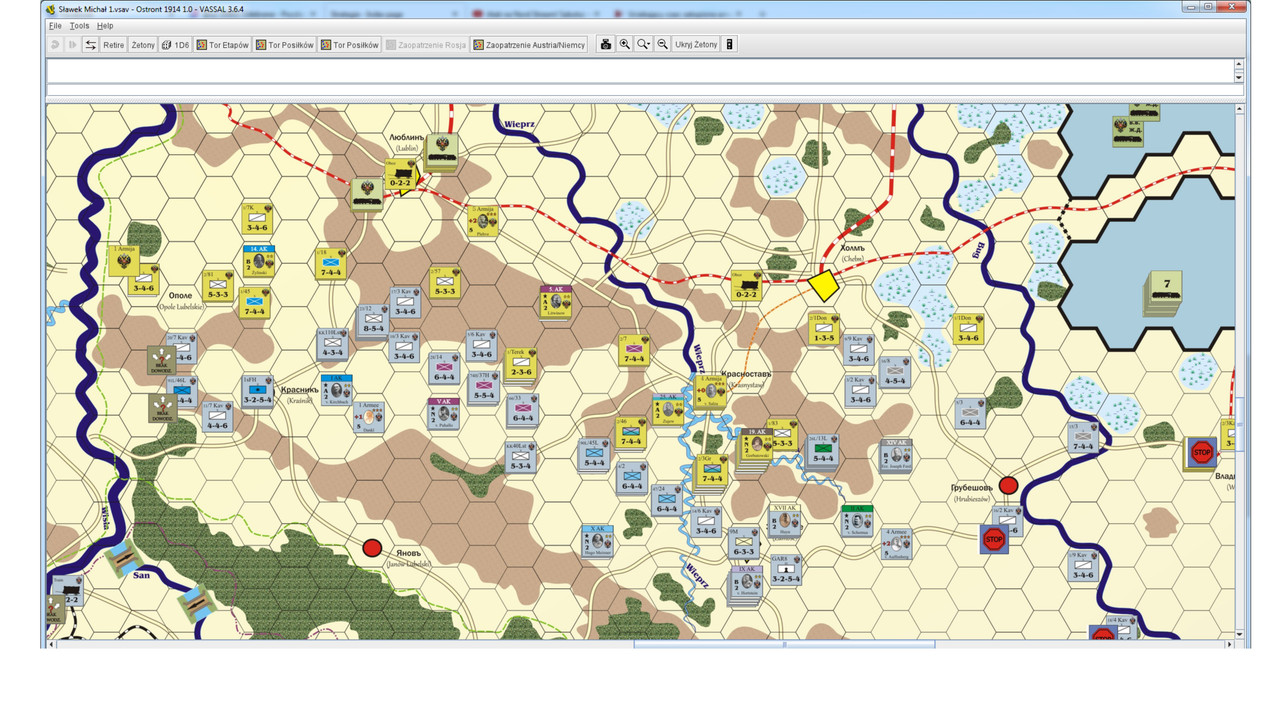Click the step forward through log arrow
The width and height of the screenshot is (1280, 724).
click(72, 45)
